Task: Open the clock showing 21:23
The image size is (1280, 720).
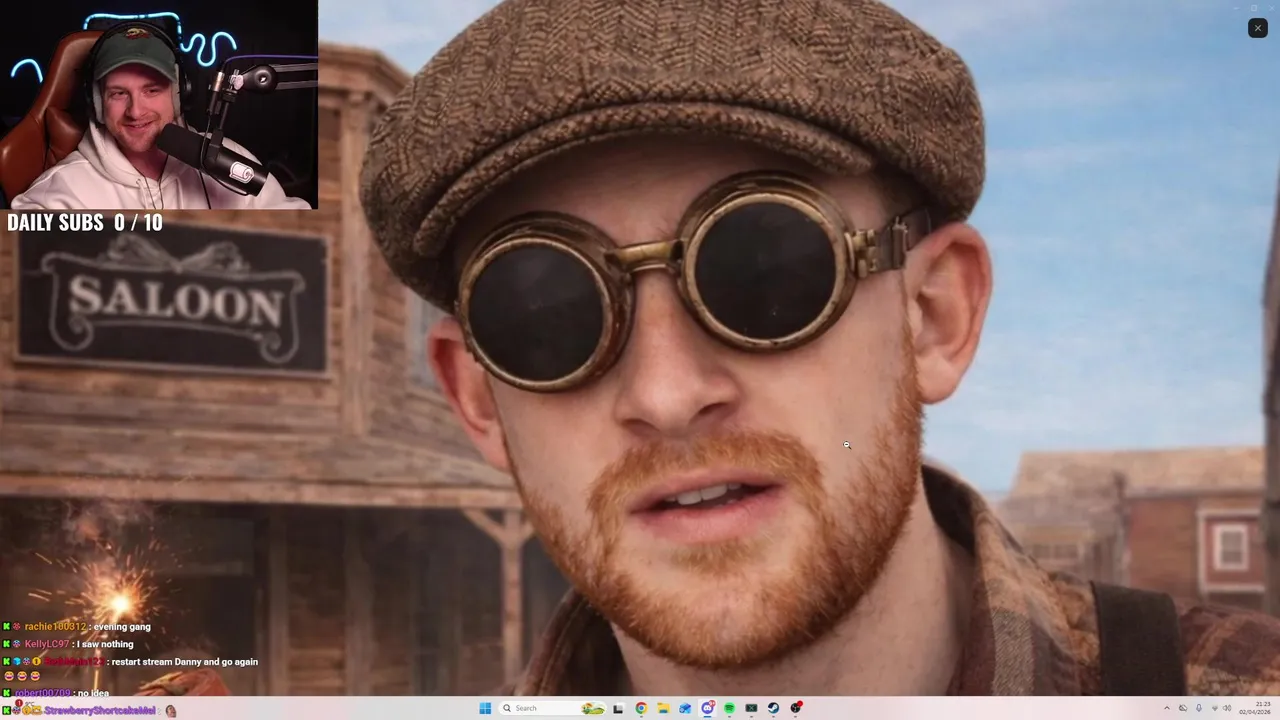Action: pyautogui.click(x=1254, y=708)
